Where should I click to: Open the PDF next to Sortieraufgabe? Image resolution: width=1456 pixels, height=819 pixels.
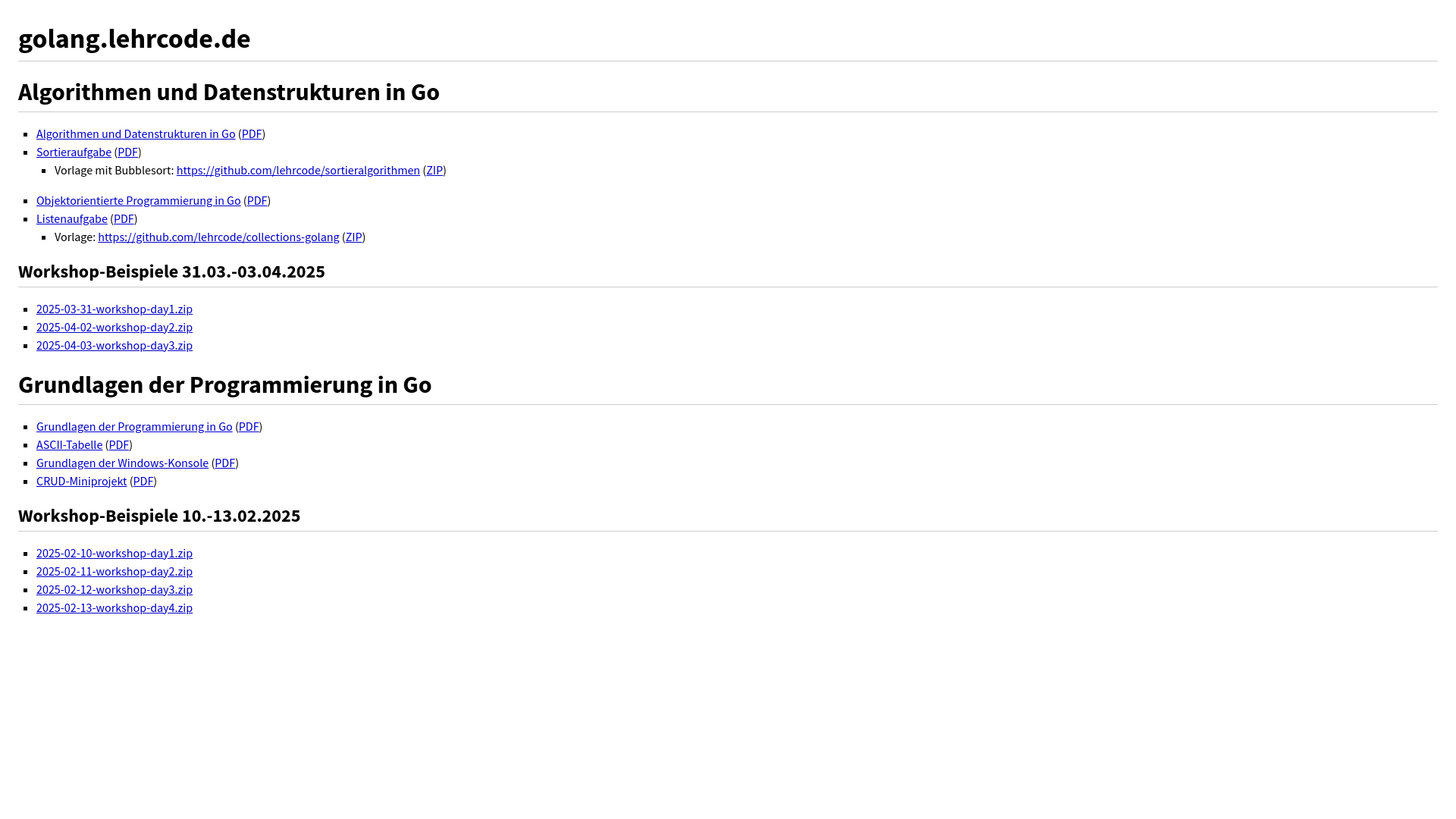point(127,152)
